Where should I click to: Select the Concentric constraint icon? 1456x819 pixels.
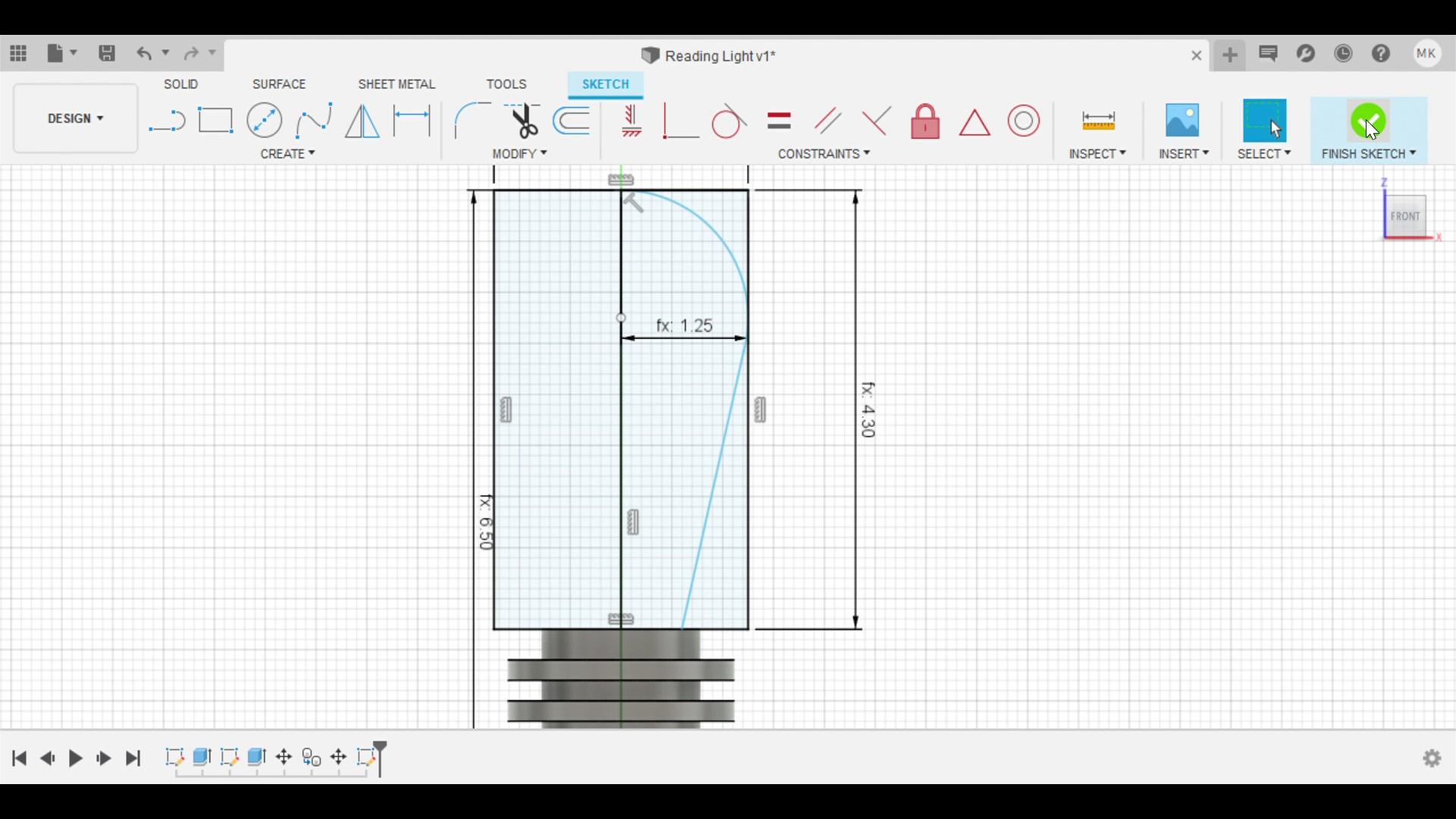1024,121
